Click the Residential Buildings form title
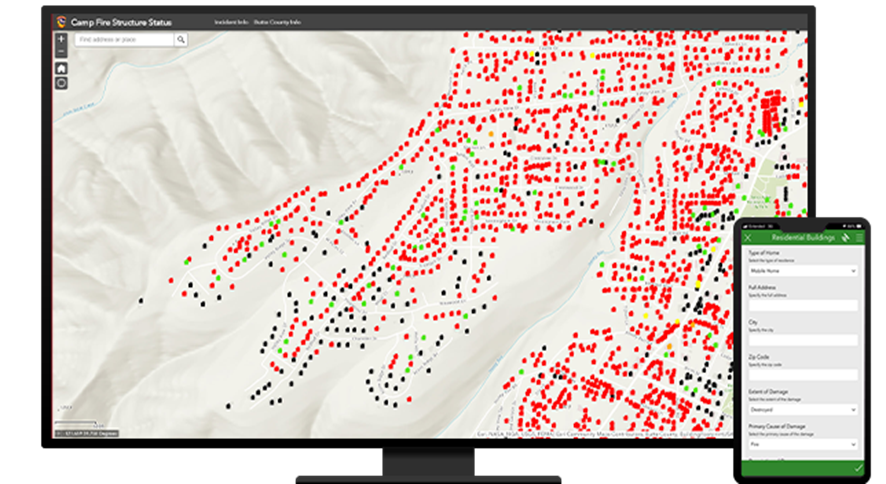The image size is (886, 484). click(x=802, y=238)
